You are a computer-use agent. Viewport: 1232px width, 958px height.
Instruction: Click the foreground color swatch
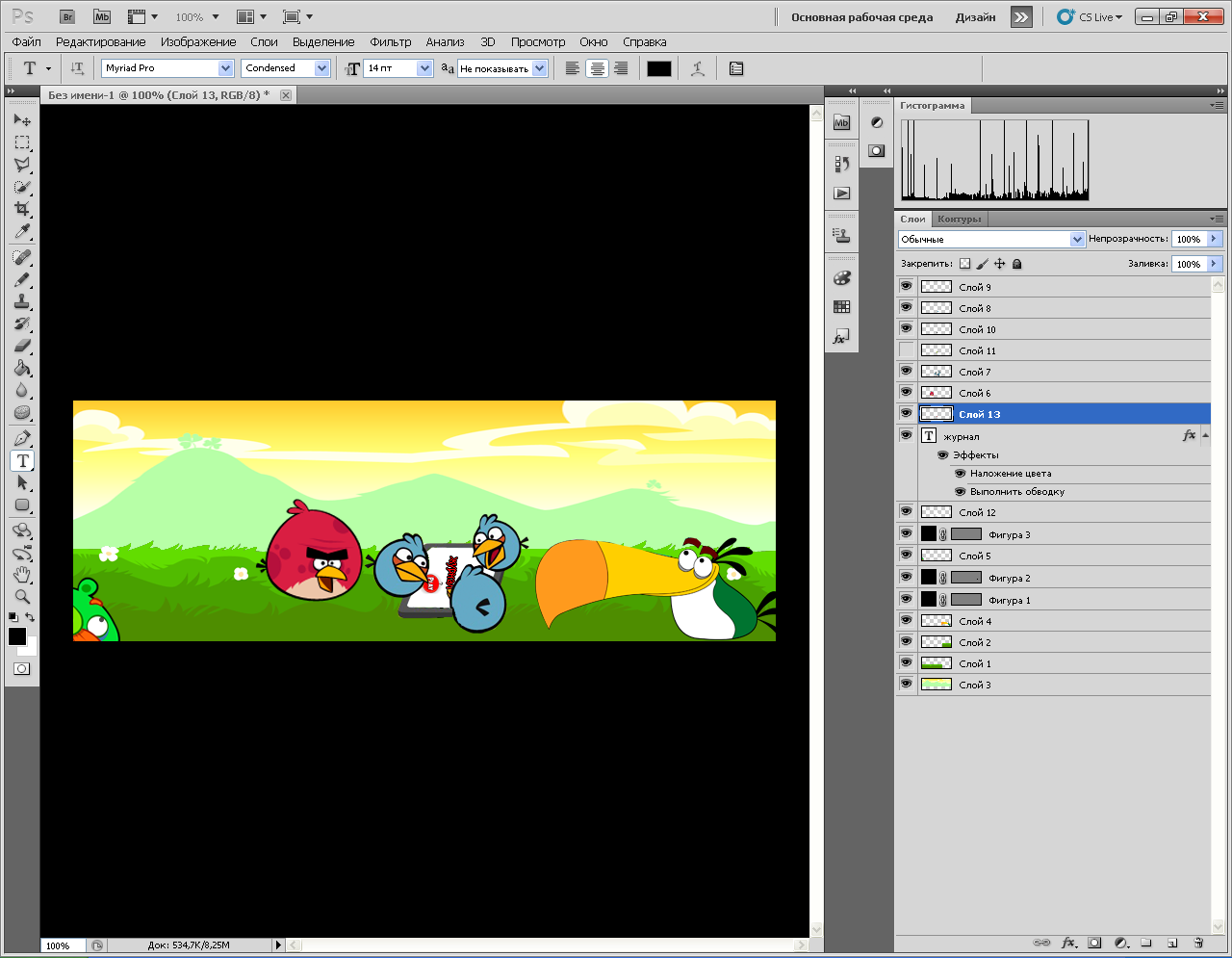point(17,635)
